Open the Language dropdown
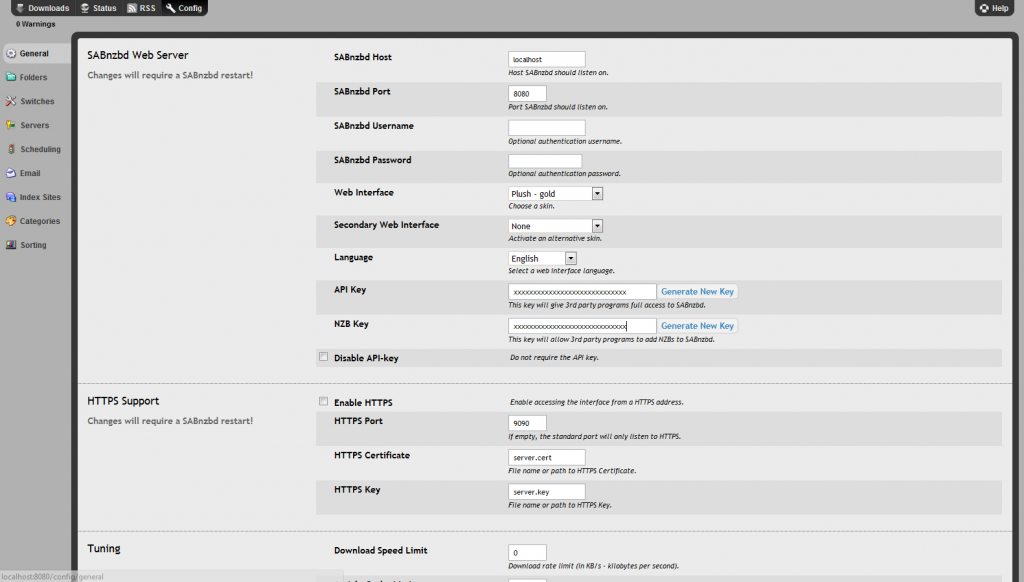The height and width of the screenshot is (582, 1024). (x=543, y=259)
